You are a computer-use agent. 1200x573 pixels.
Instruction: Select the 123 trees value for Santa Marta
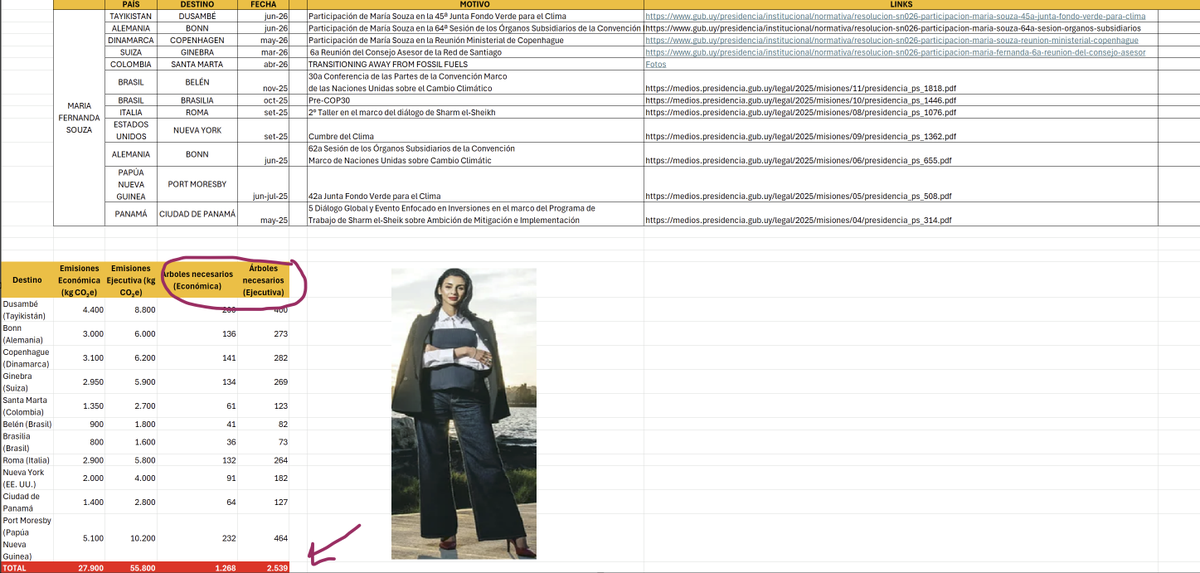(264, 406)
